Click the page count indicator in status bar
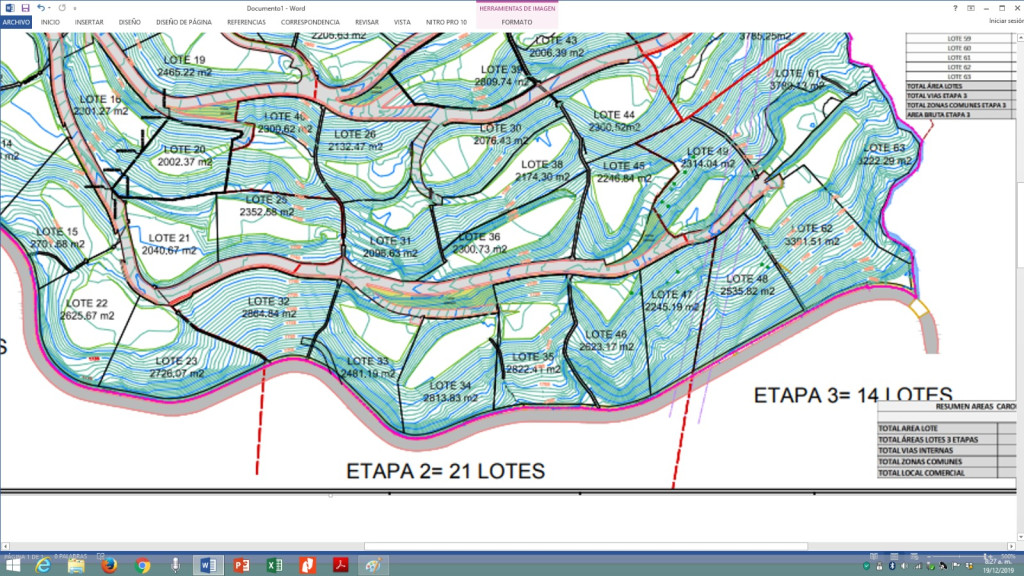 [23, 556]
